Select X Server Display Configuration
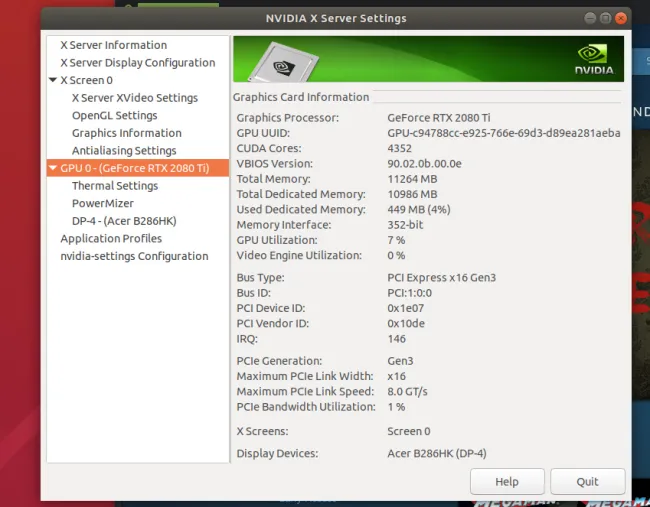The width and height of the screenshot is (650, 507). coord(137,62)
